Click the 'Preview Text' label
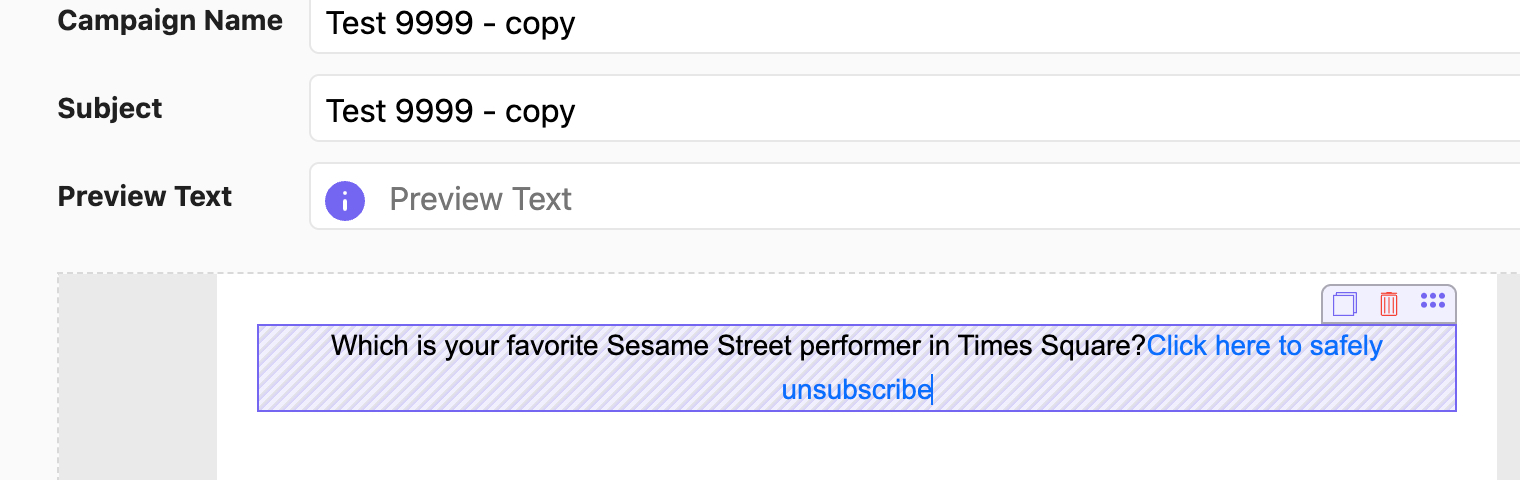This screenshot has width=1520, height=480. [x=145, y=196]
